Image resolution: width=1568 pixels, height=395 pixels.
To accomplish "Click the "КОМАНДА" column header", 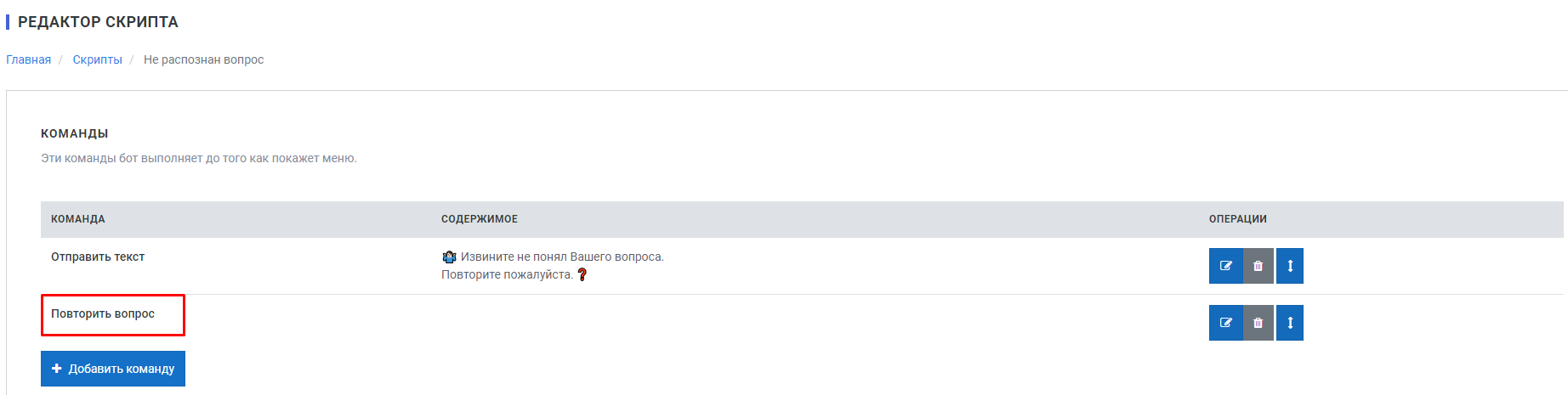I will pos(78,219).
